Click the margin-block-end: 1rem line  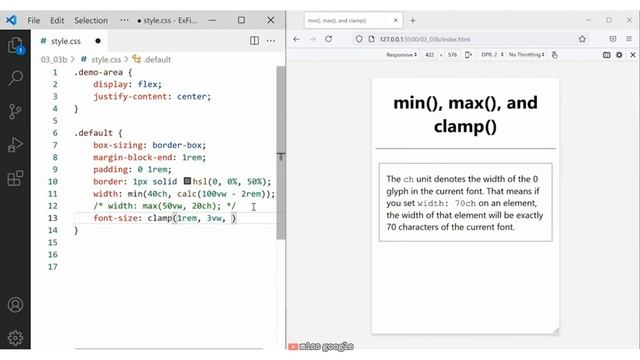click(149, 157)
